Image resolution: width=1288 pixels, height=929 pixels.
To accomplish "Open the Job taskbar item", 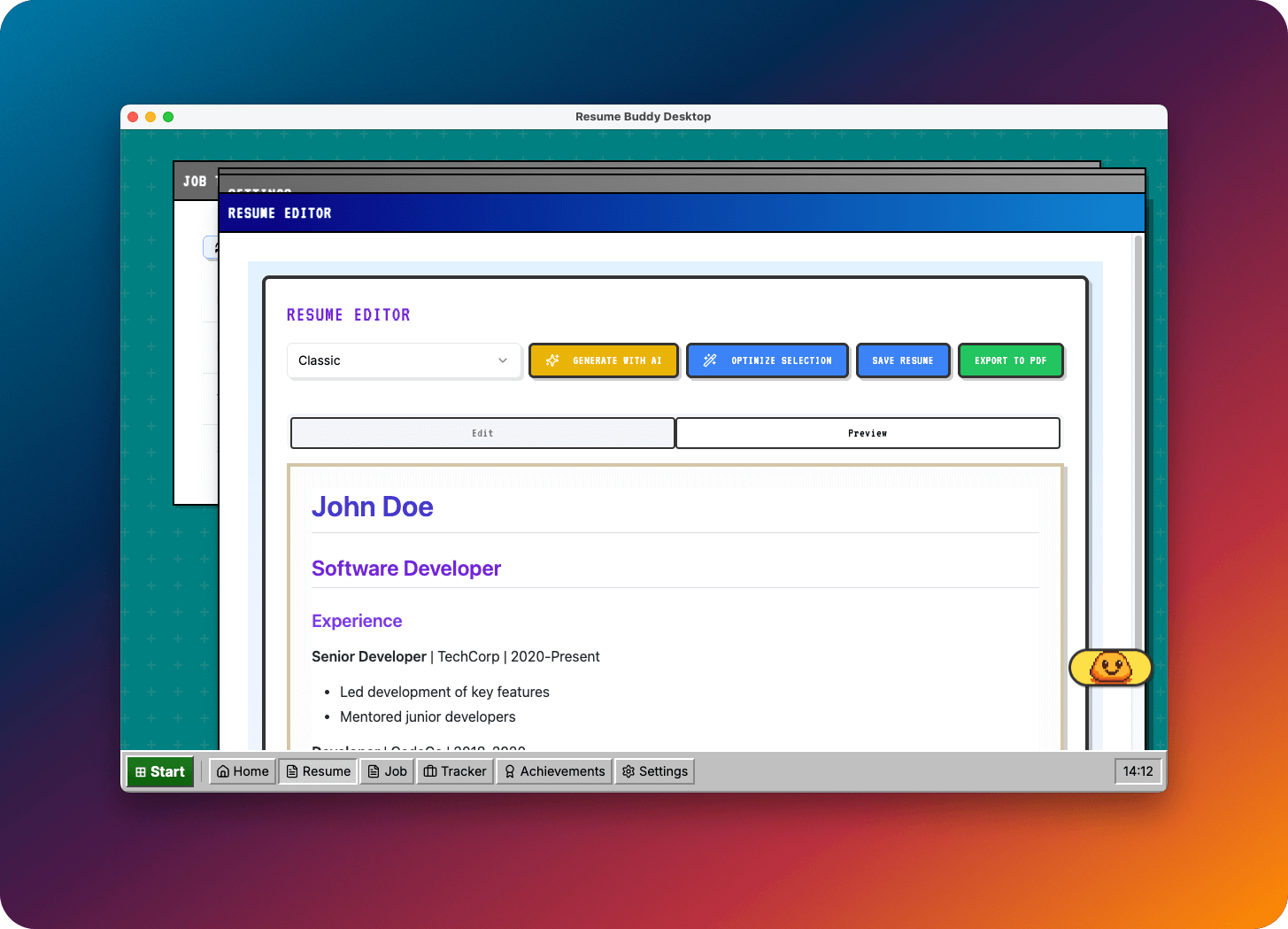I will [387, 771].
